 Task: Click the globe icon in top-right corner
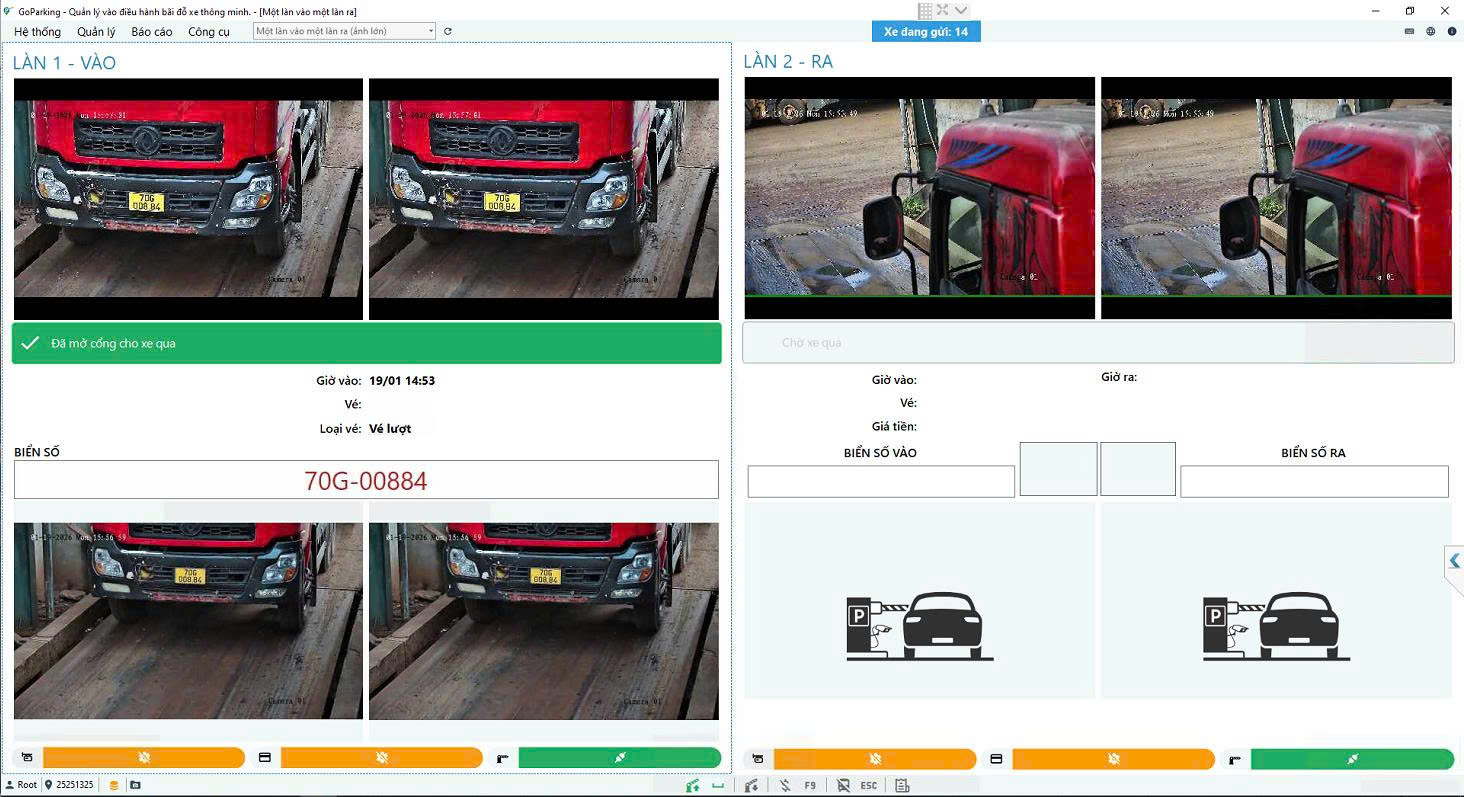click(x=1431, y=32)
